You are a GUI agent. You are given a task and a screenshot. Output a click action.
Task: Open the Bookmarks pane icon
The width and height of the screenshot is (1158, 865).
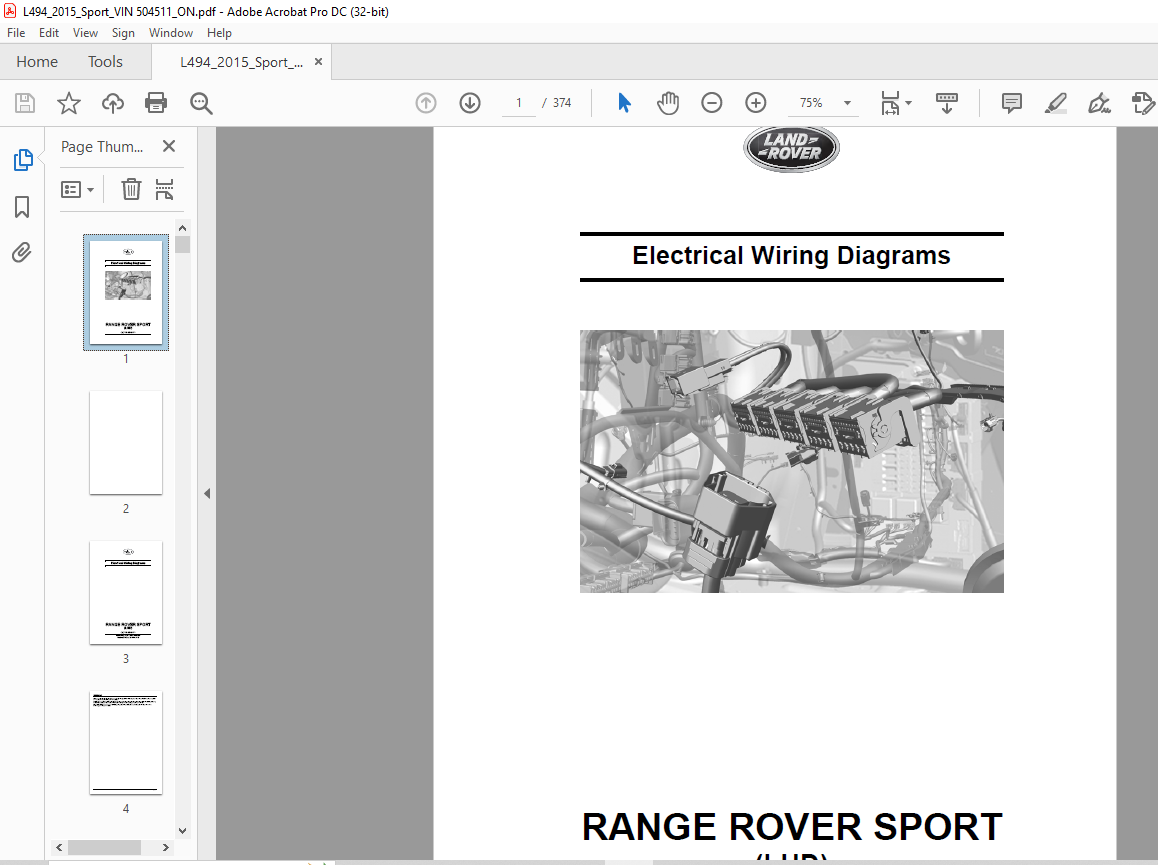(x=22, y=207)
